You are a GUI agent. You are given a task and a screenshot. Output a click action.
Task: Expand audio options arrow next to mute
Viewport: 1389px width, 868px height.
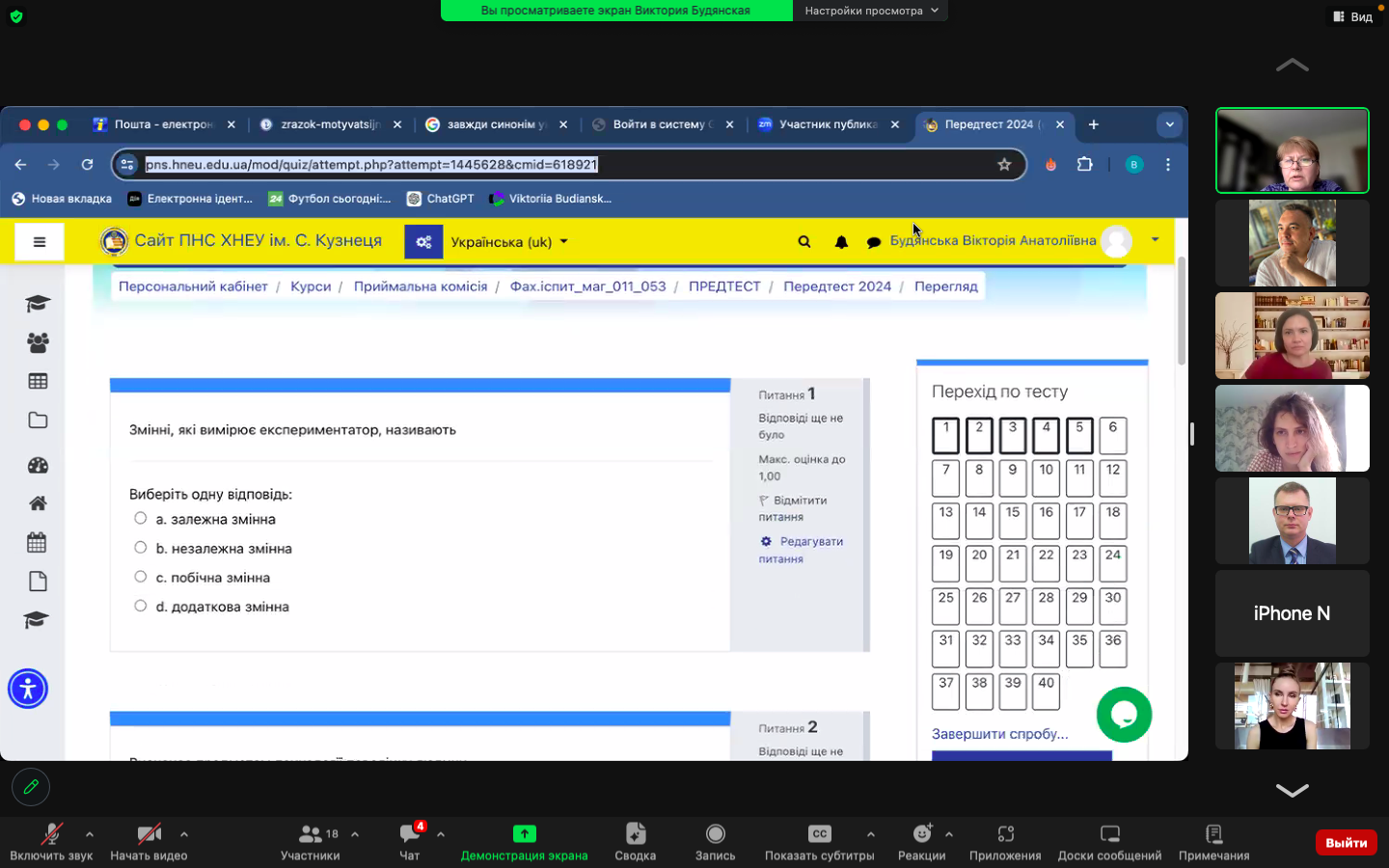pyautogui.click(x=89, y=834)
